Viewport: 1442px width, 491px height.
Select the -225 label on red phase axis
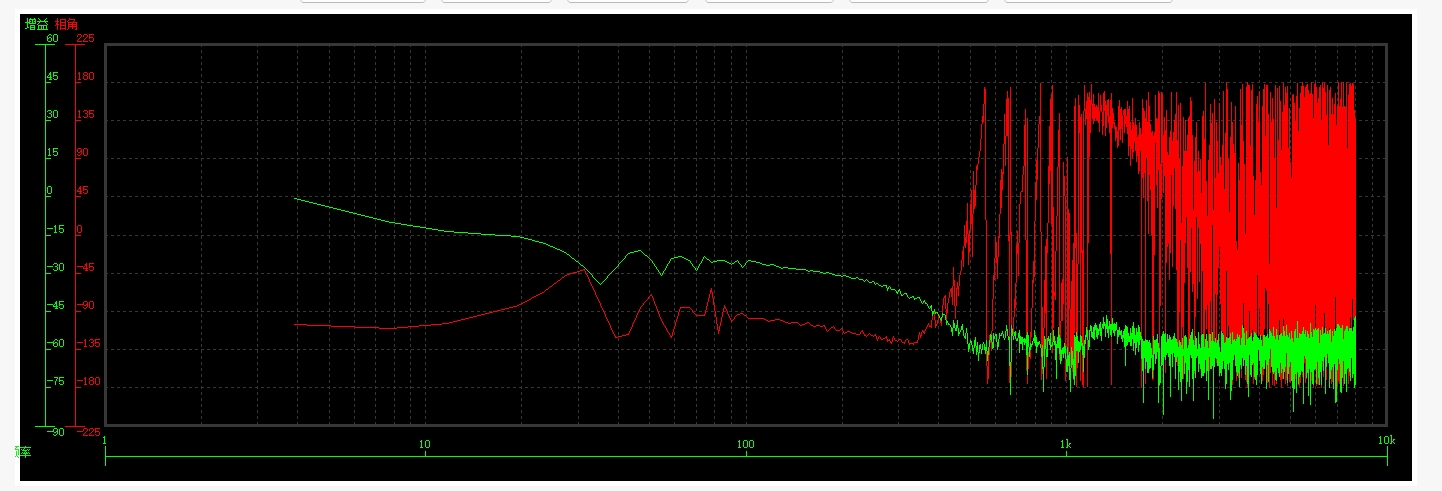(88, 432)
